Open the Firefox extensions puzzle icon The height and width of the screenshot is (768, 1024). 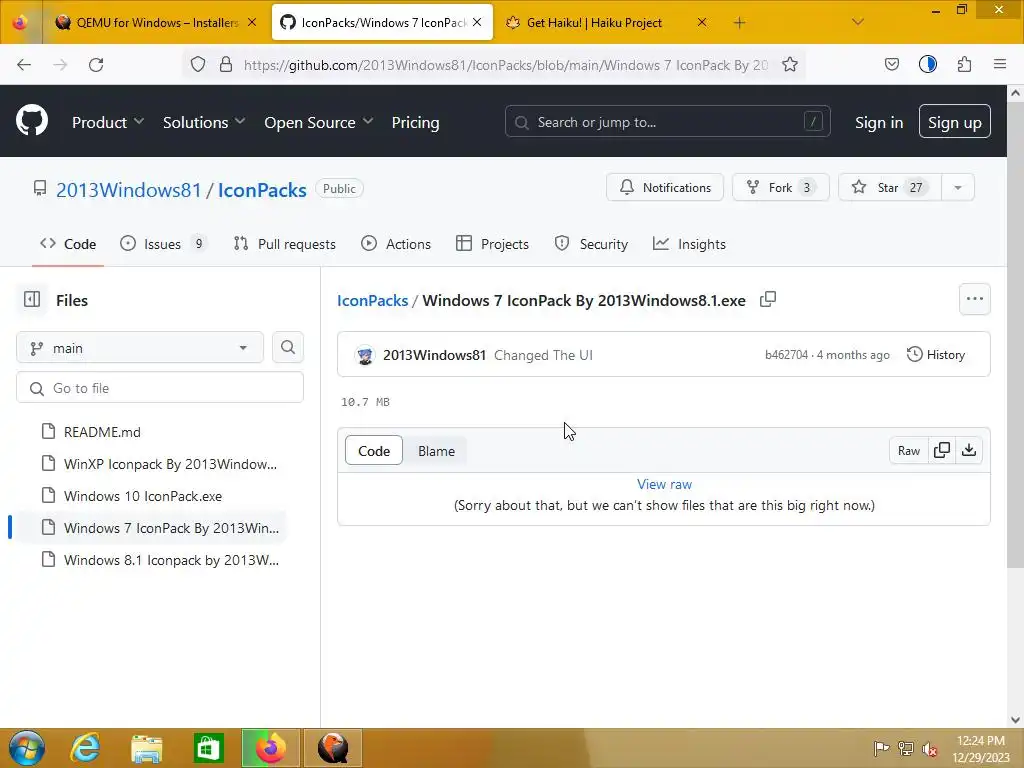(964, 65)
